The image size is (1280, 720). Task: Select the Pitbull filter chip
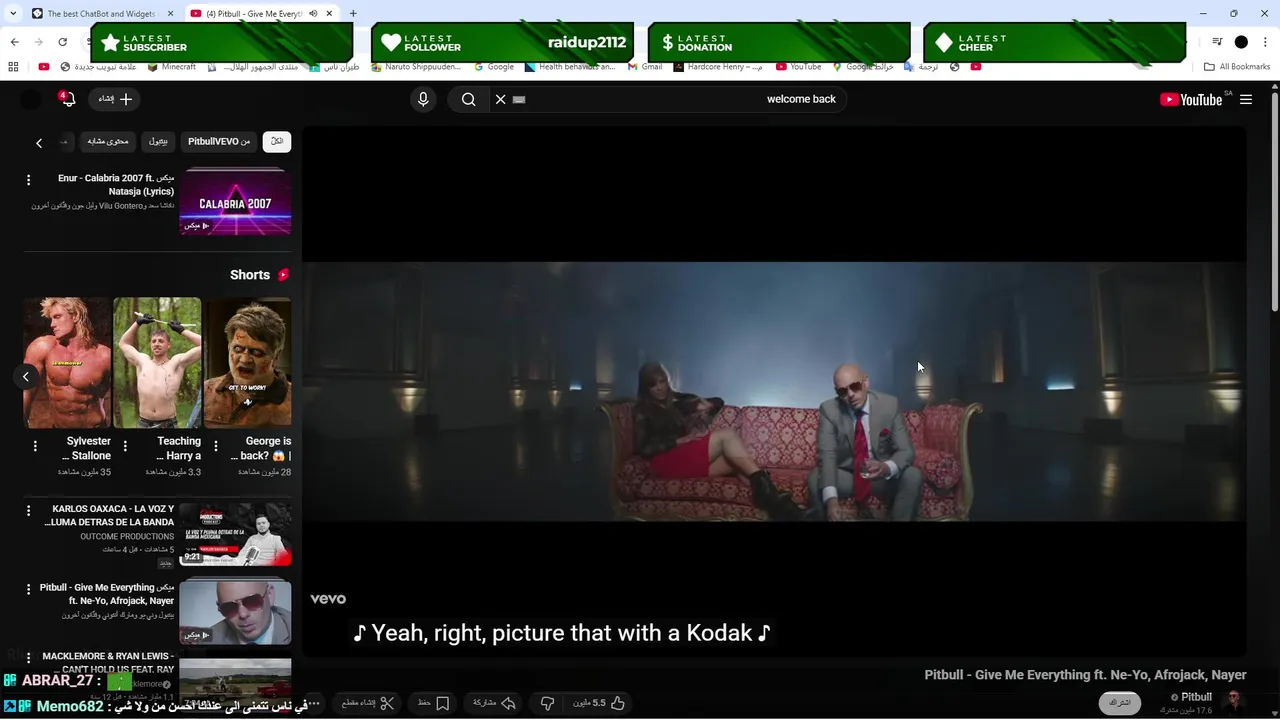[158, 142]
